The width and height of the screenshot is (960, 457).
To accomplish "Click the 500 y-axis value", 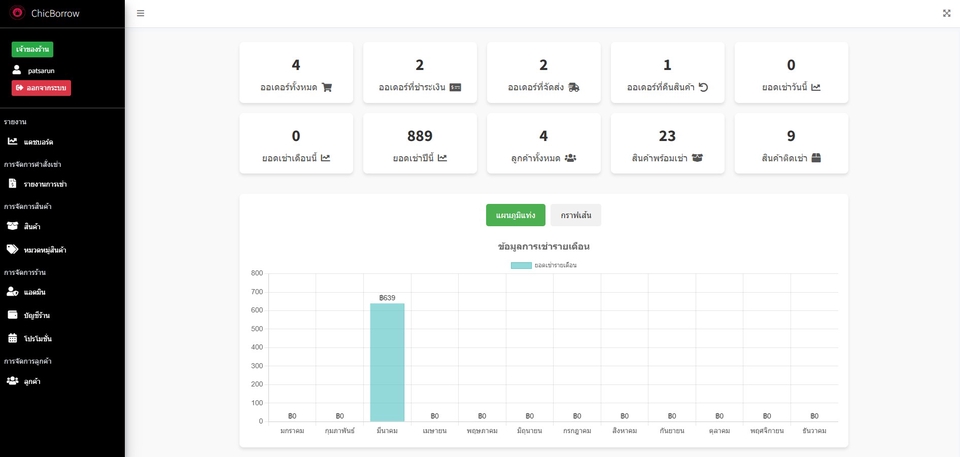I will coord(257,329).
